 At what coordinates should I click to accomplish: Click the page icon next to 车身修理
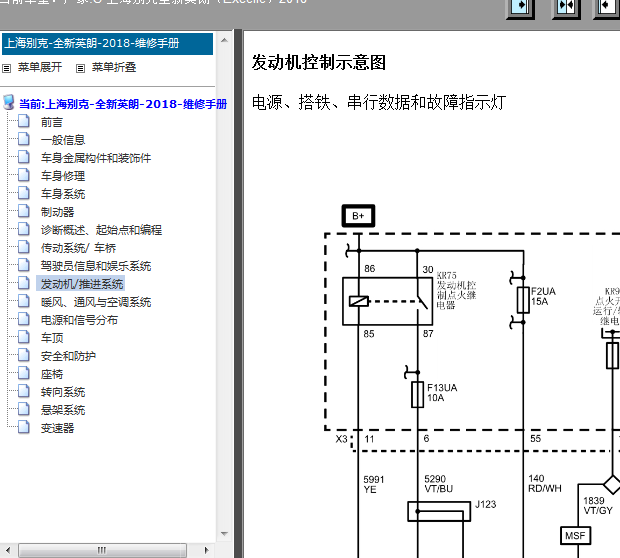(24, 174)
